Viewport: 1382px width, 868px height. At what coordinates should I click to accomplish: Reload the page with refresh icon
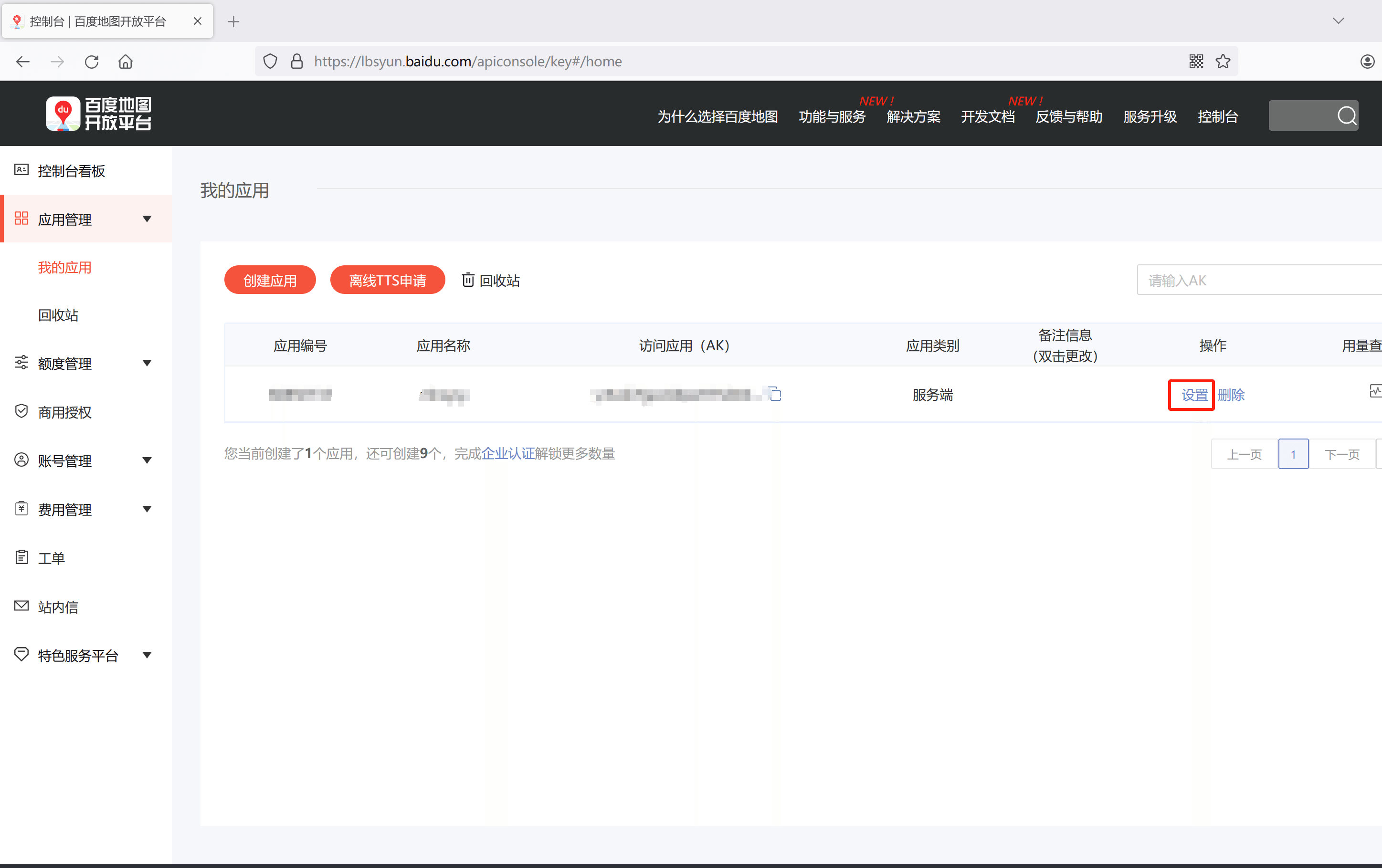(x=92, y=62)
